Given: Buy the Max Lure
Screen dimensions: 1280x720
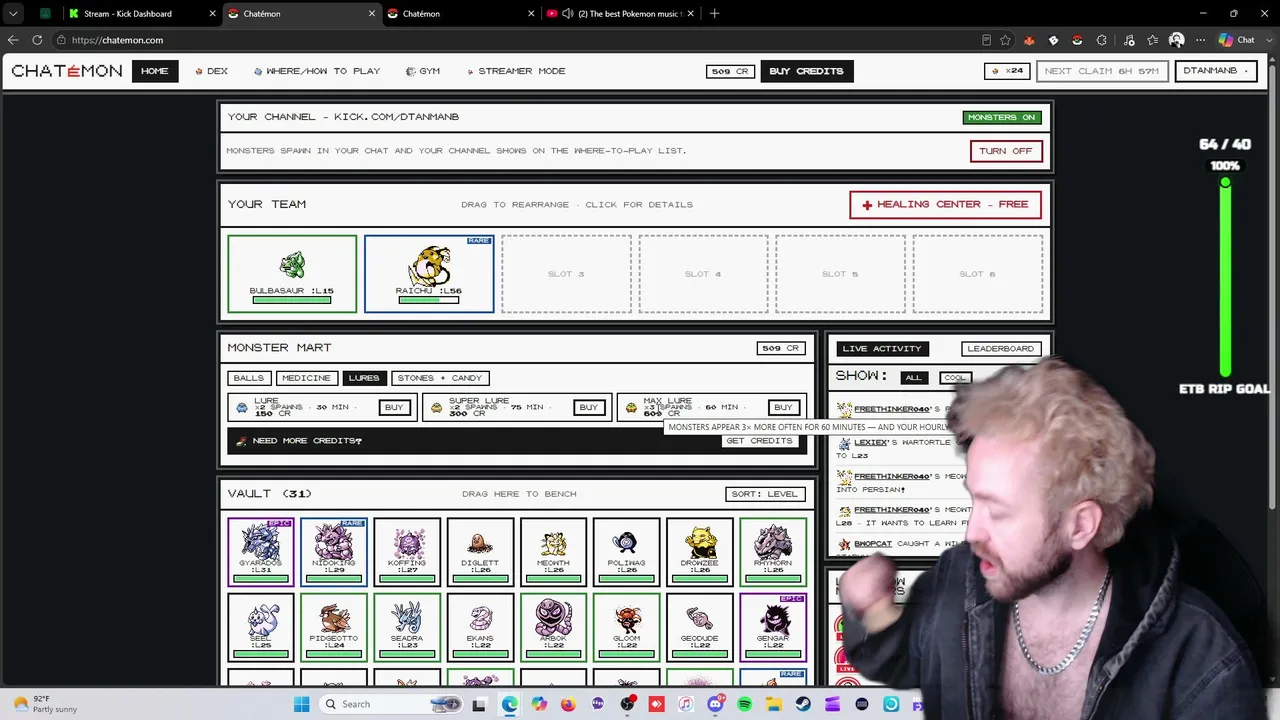Looking at the screenshot, I should point(783,407).
